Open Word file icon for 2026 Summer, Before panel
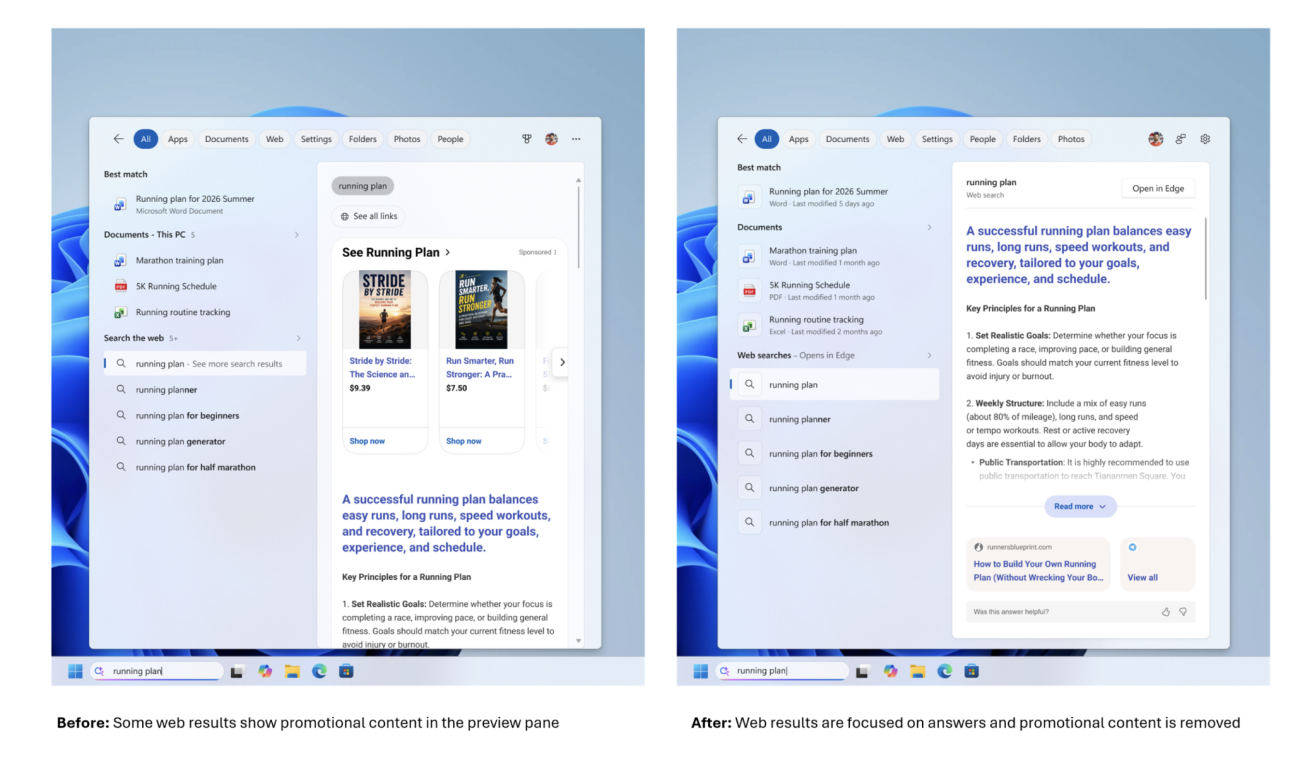Screen dimensions: 1300x770 pos(120,204)
